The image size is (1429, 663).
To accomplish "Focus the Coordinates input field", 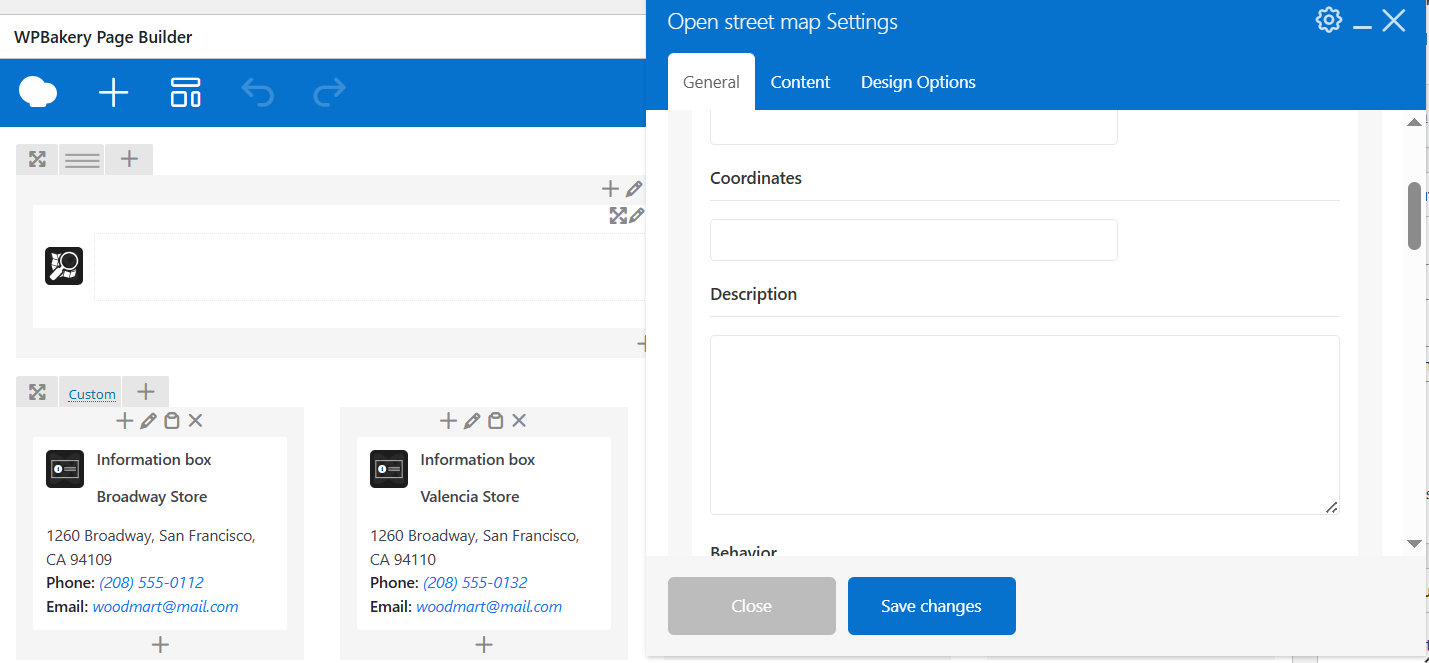I will pos(914,240).
